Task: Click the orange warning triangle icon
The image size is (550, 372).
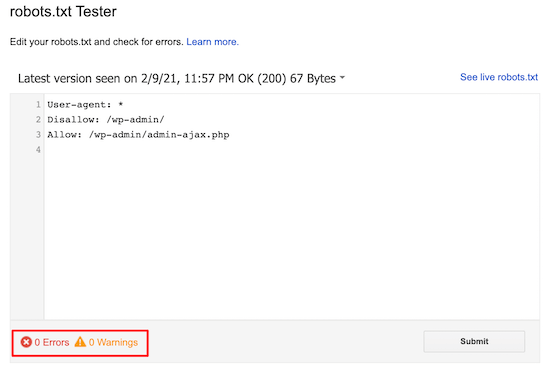Action: 80,341
